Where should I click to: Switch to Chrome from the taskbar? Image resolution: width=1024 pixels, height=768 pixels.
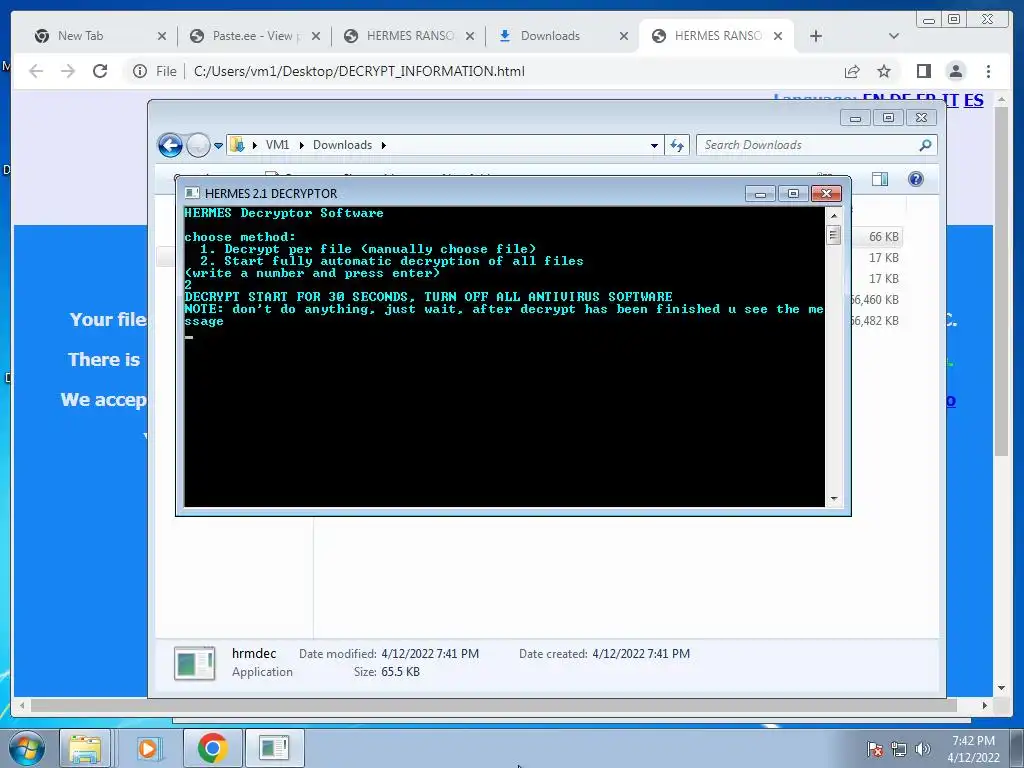(212, 748)
